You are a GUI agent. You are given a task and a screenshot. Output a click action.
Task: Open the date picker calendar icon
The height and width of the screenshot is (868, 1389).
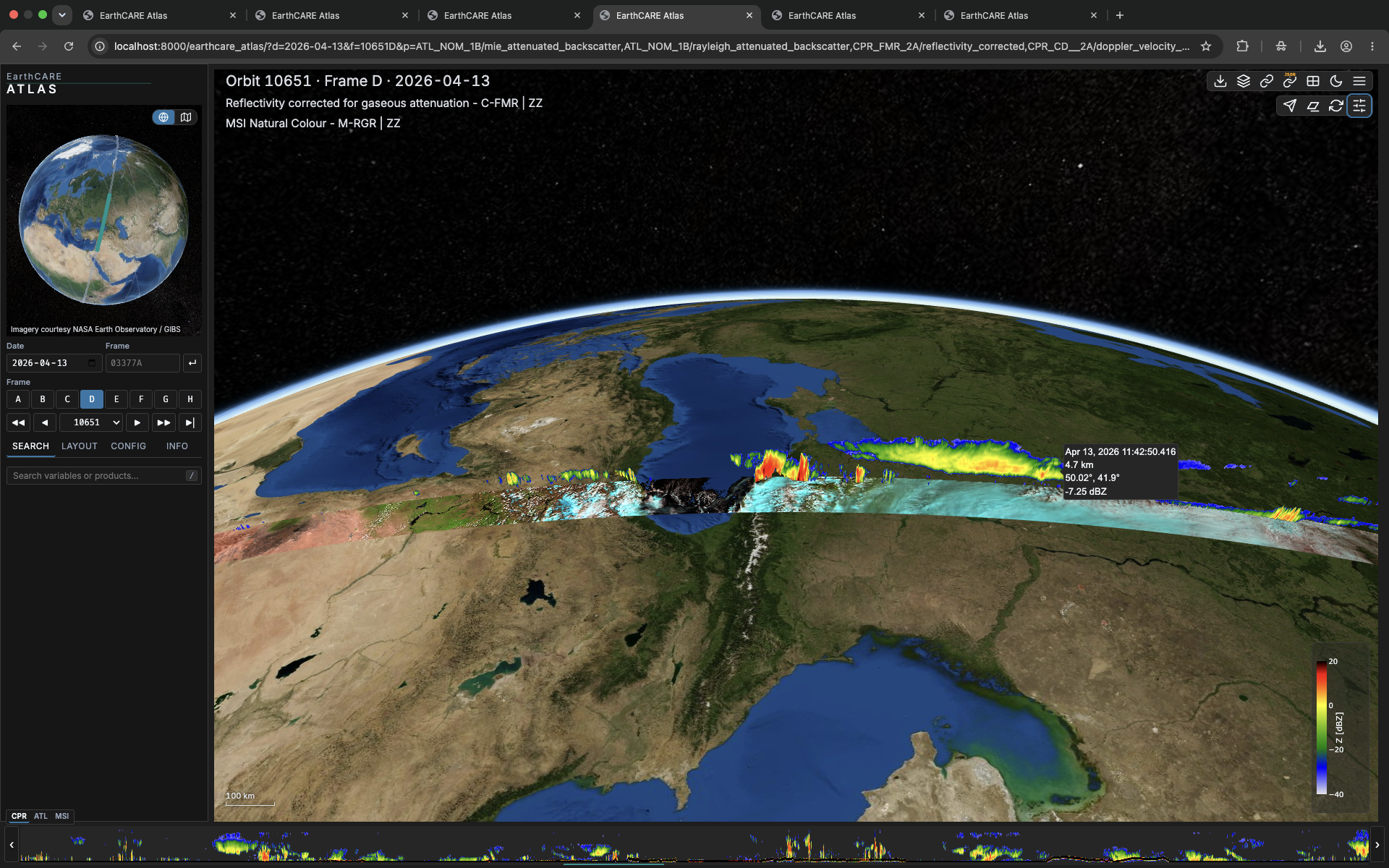[92, 363]
